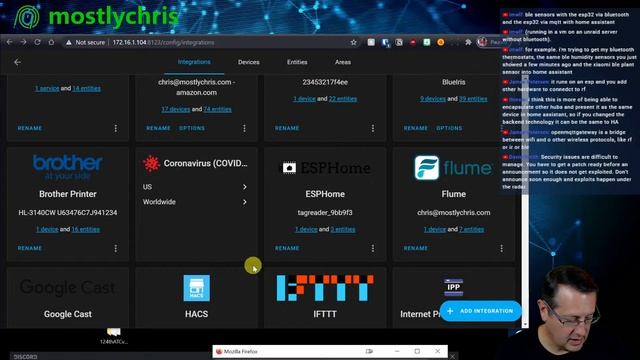640x360 pixels.
Task: Open three-dot menu on the 14 entities card
Action: [x=116, y=128]
